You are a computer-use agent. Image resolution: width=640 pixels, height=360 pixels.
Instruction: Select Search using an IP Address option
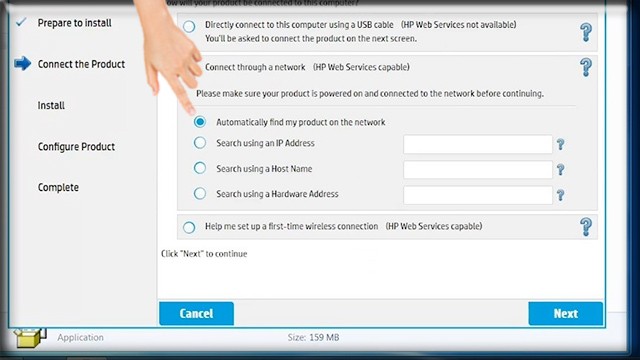pos(200,143)
